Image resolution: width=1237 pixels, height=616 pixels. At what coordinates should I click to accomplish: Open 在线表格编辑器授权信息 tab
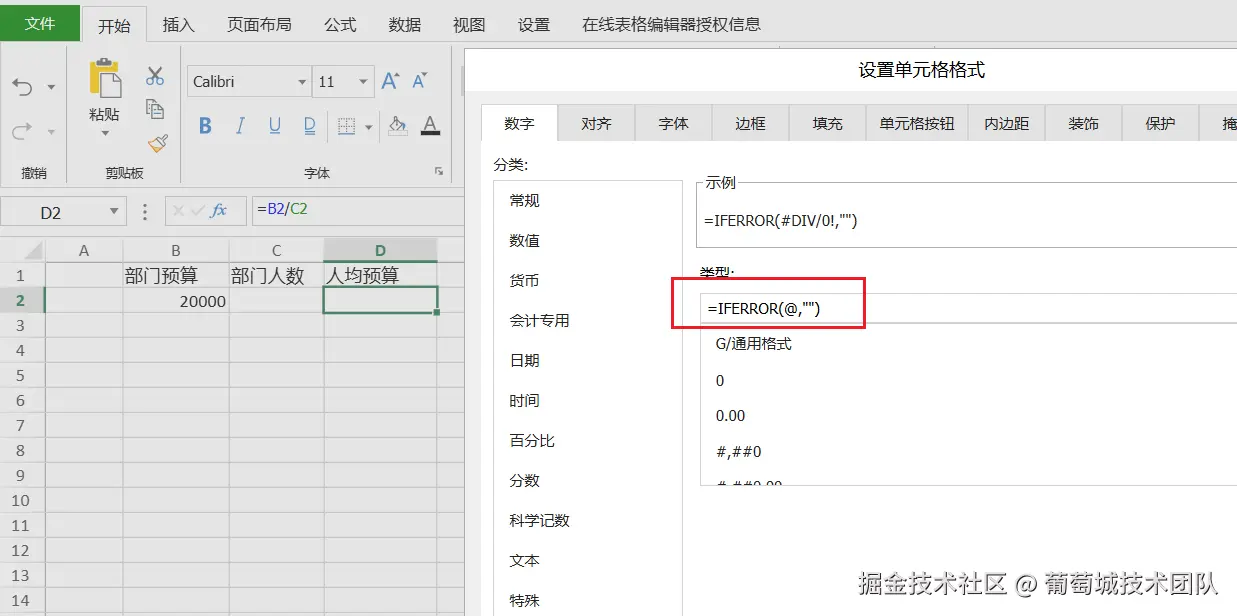pos(671,25)
